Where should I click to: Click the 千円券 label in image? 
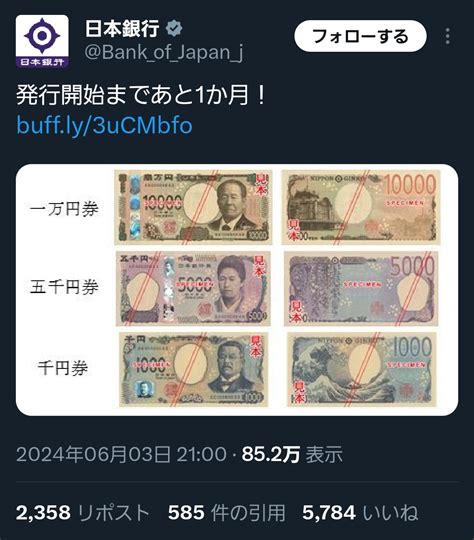click(63, 368)
